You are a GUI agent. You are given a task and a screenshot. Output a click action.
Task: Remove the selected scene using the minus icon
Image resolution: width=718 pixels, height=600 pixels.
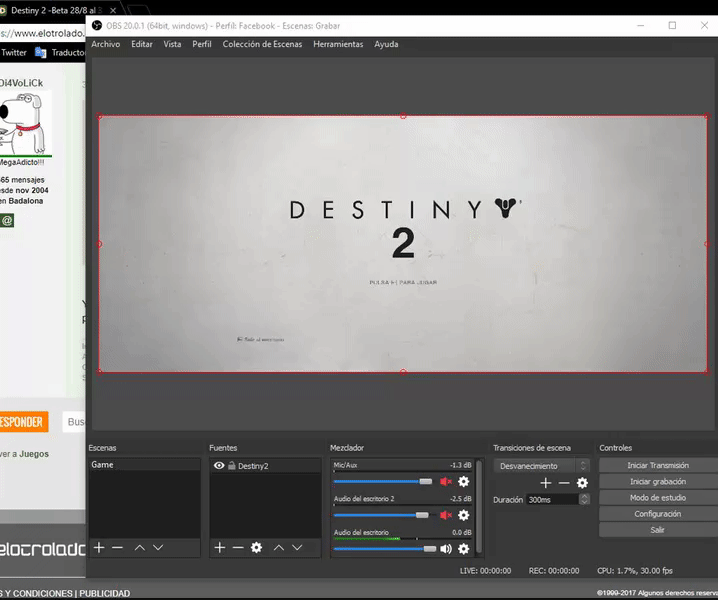[x=117, y=548]
